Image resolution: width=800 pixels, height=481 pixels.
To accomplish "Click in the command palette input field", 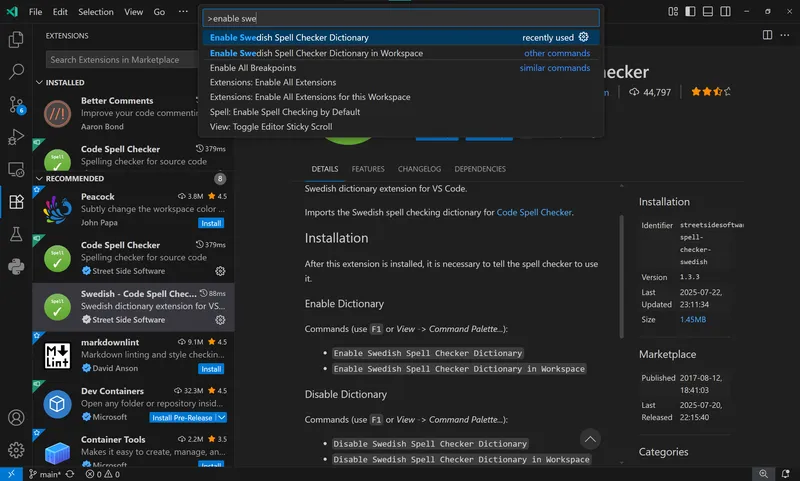I will [x=401, y=18].
